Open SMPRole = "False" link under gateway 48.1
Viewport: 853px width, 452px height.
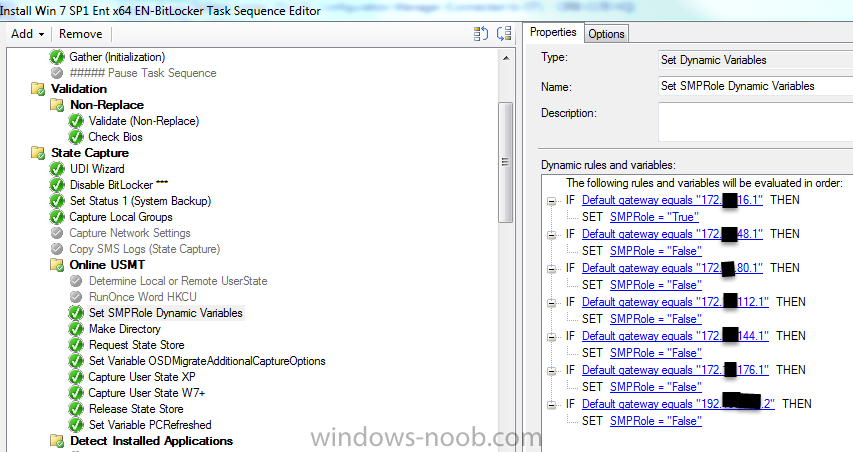[656, 251]
